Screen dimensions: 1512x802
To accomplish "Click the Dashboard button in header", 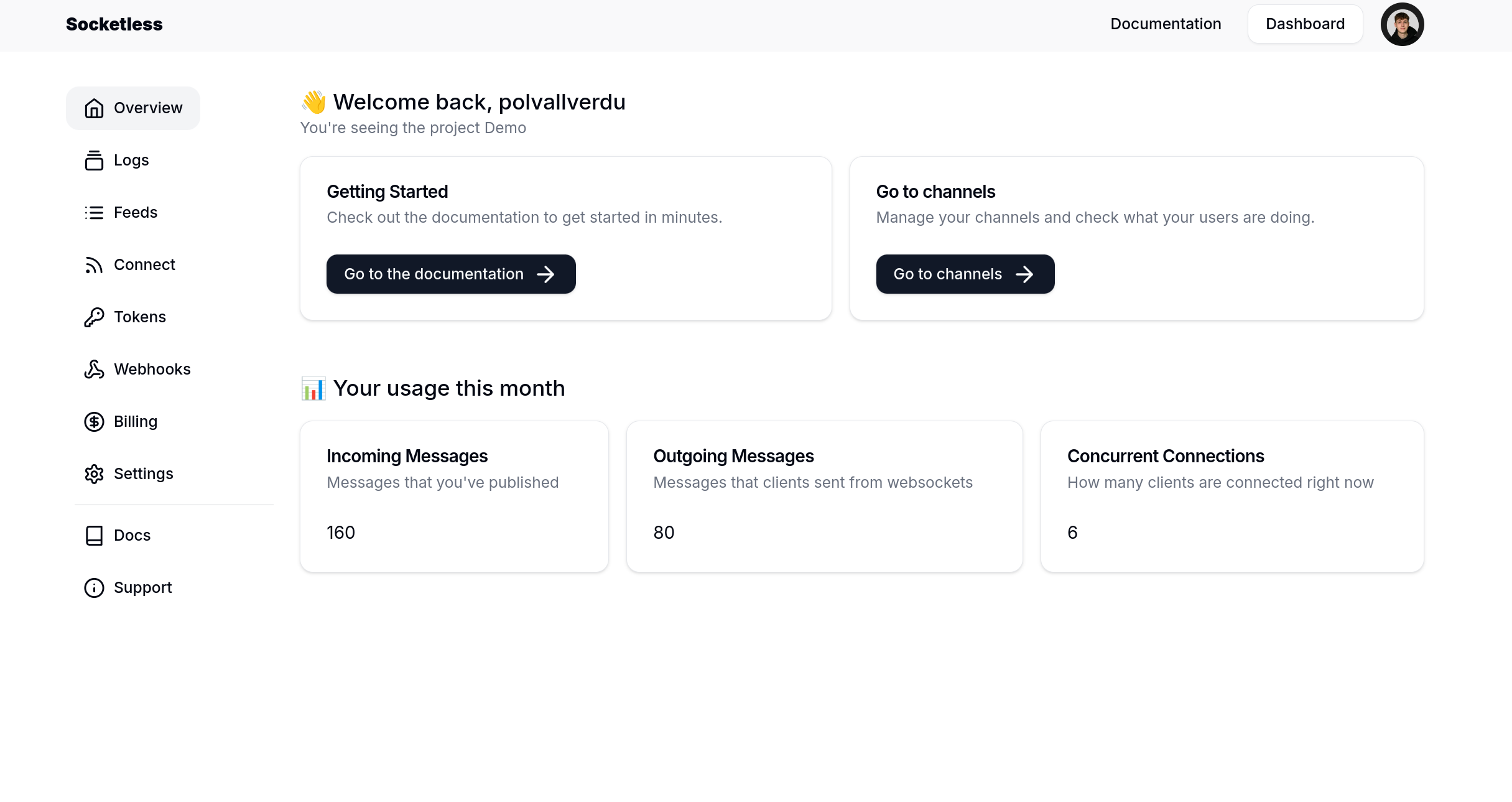I will click(x=1305, y=24).
